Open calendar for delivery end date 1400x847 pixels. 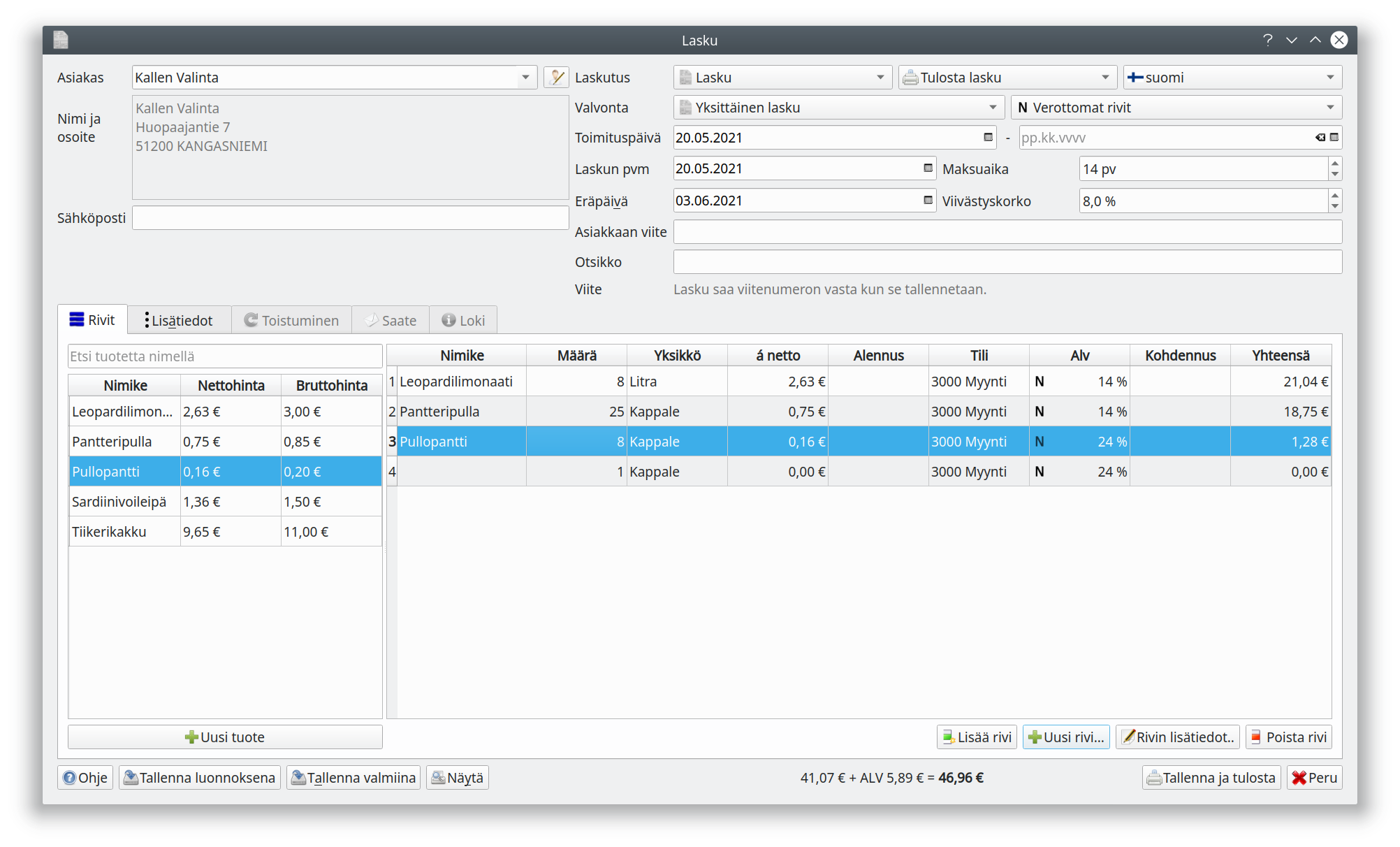[1334, 138]
